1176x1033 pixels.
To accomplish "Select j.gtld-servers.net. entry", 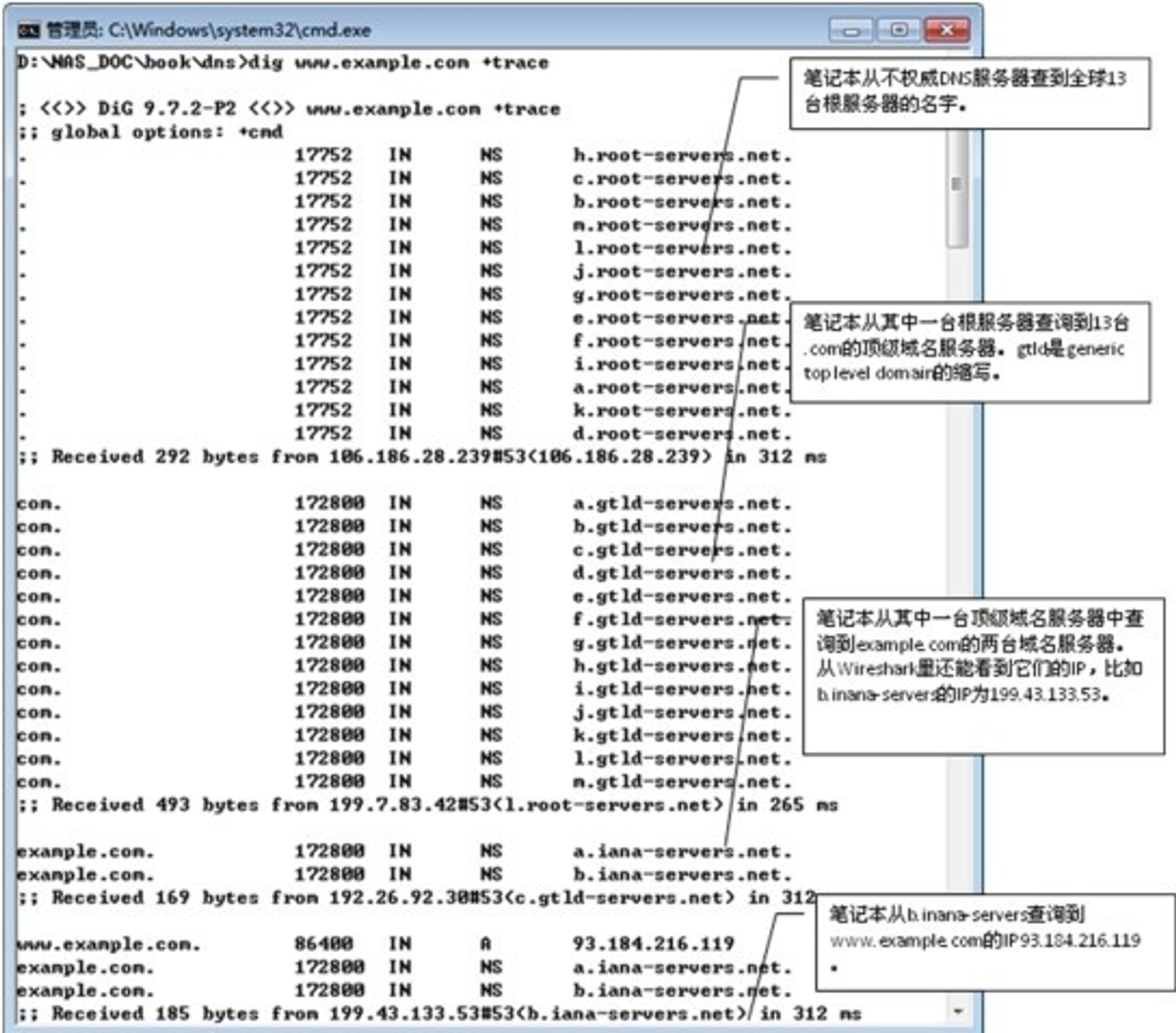I will point(683,713).
